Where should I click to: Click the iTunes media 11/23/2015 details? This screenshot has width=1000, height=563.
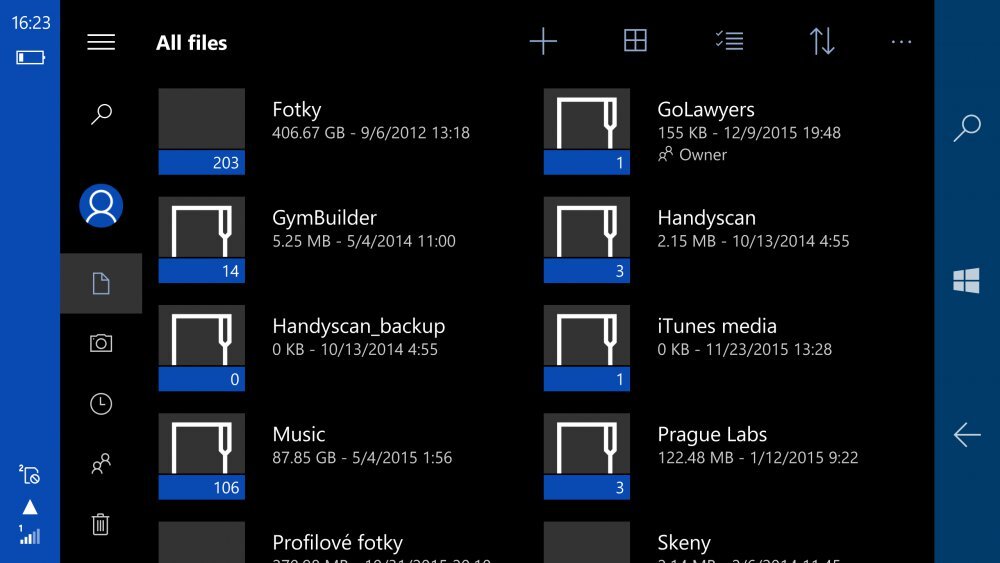point(744,349)
